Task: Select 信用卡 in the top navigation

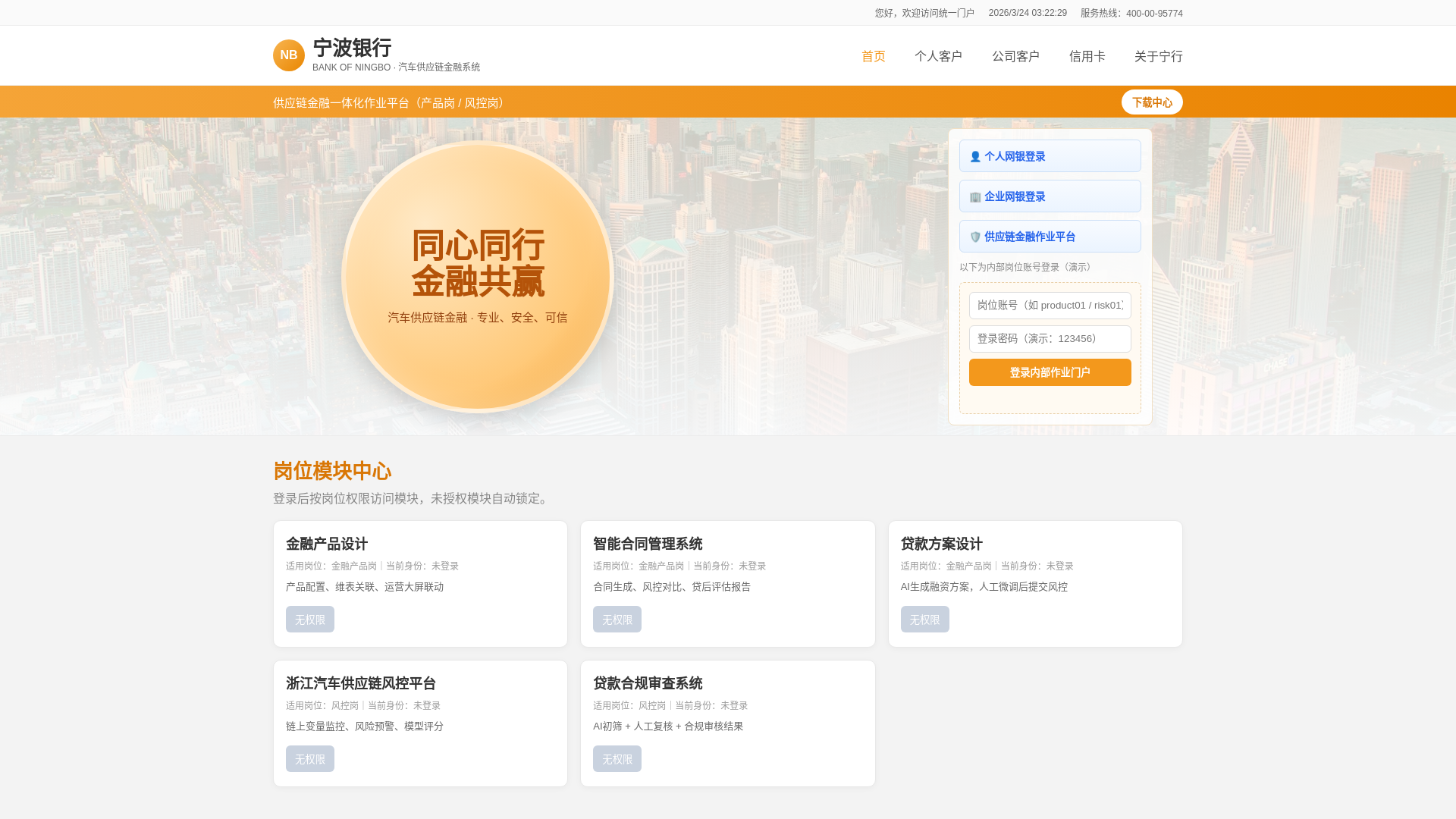Action: pos(1087,56)
